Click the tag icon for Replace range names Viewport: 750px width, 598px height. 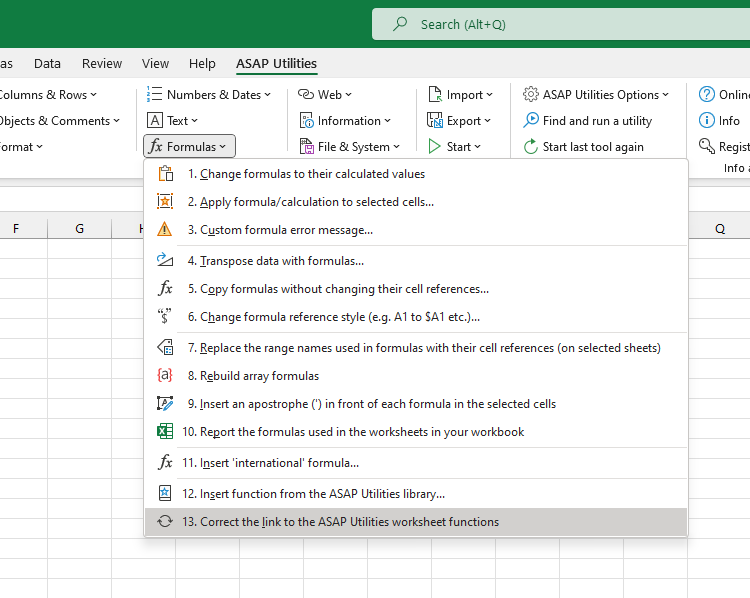pos(165,347)
